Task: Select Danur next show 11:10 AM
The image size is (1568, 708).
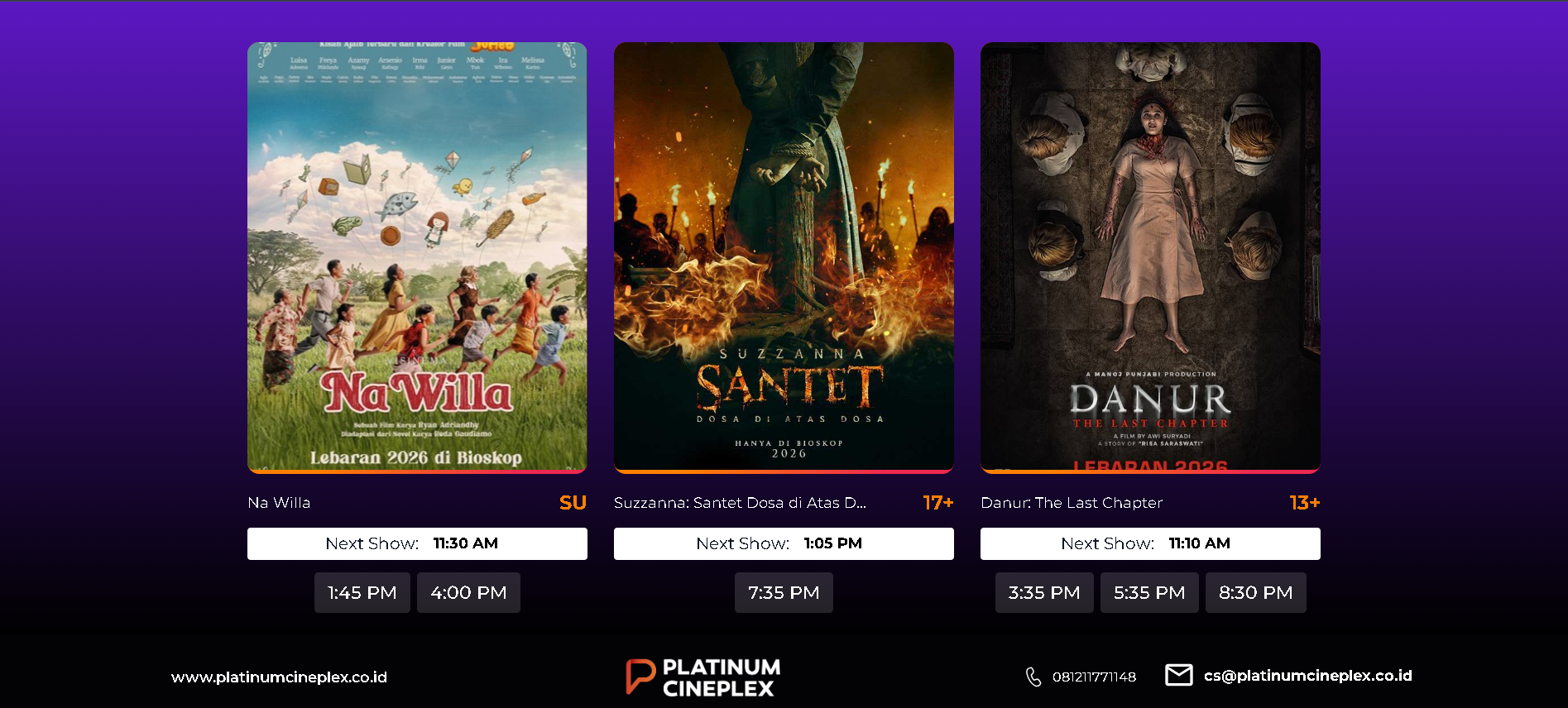Action: tap(1150, 543)
